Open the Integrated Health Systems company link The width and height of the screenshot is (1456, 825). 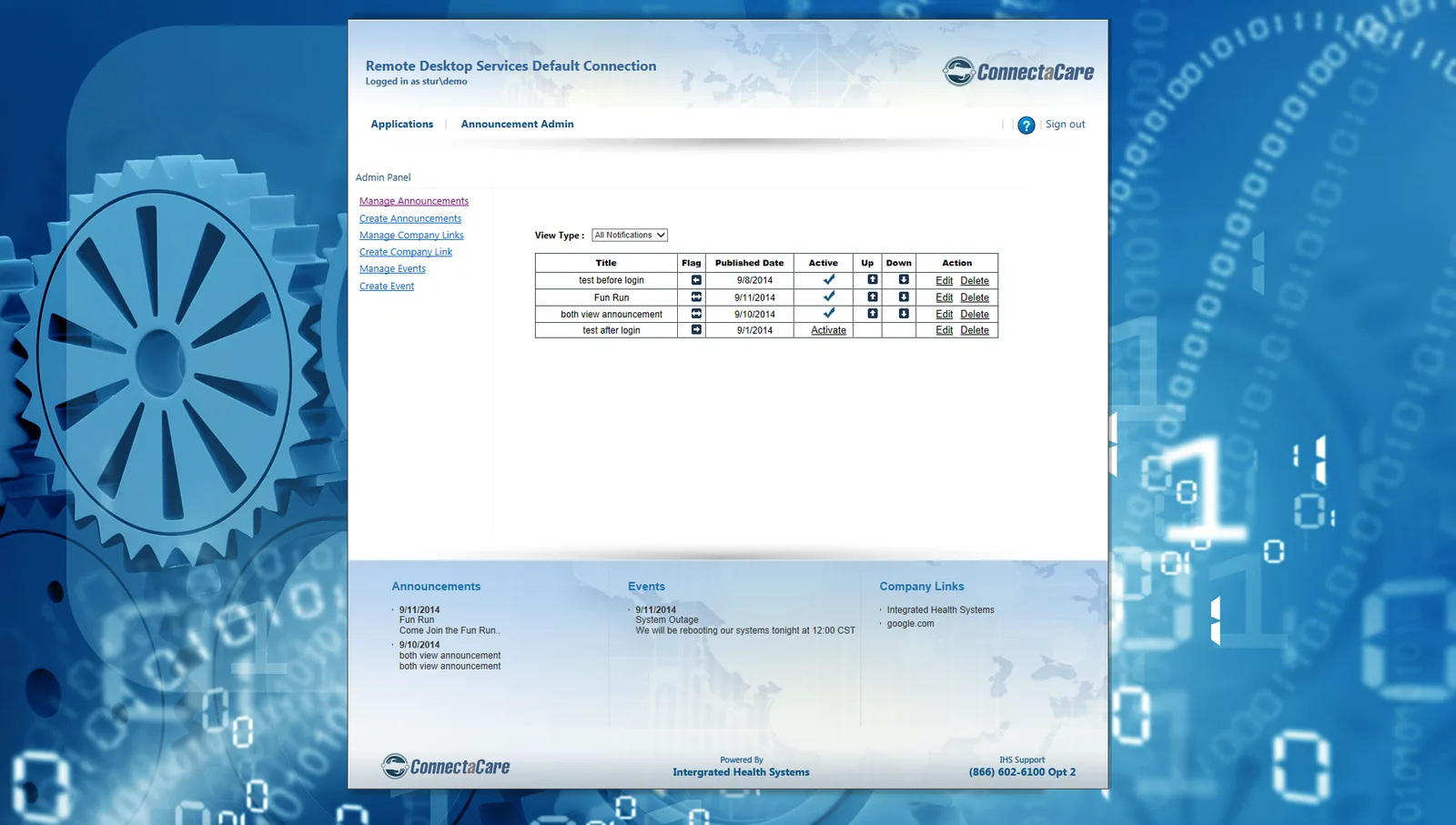coord(941,610)
